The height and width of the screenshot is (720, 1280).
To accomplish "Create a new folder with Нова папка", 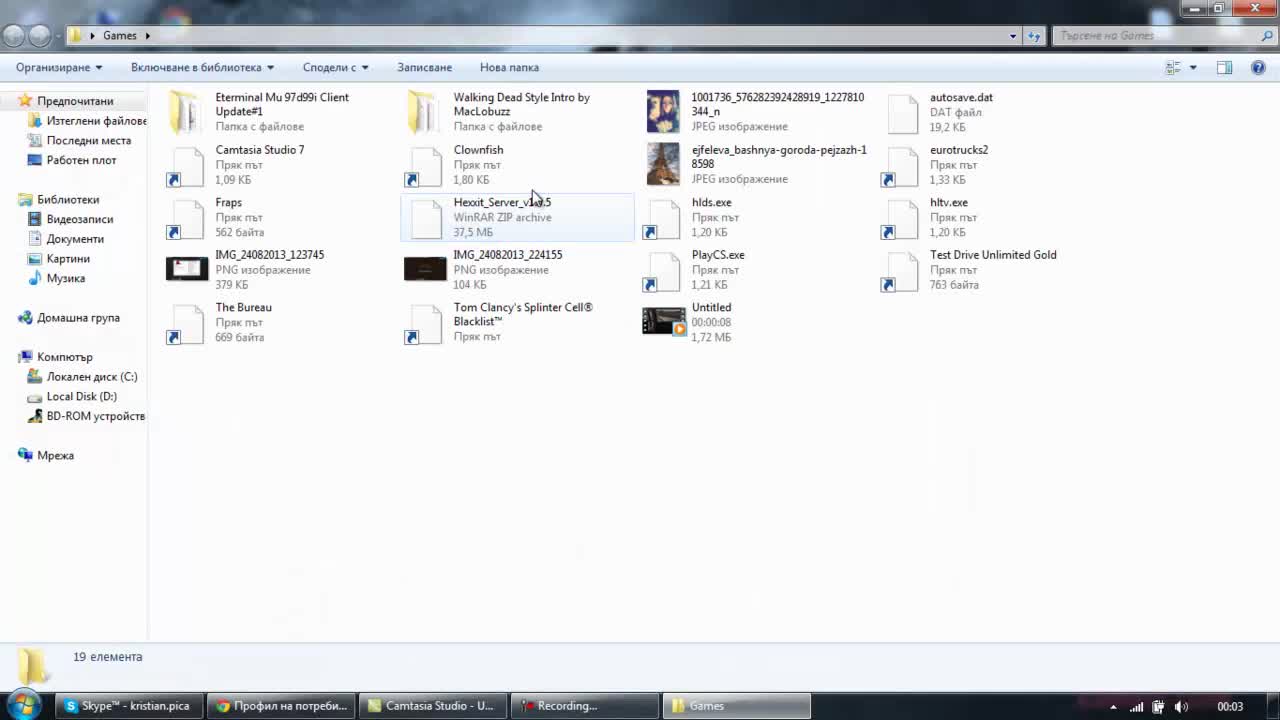I will 509,67.
